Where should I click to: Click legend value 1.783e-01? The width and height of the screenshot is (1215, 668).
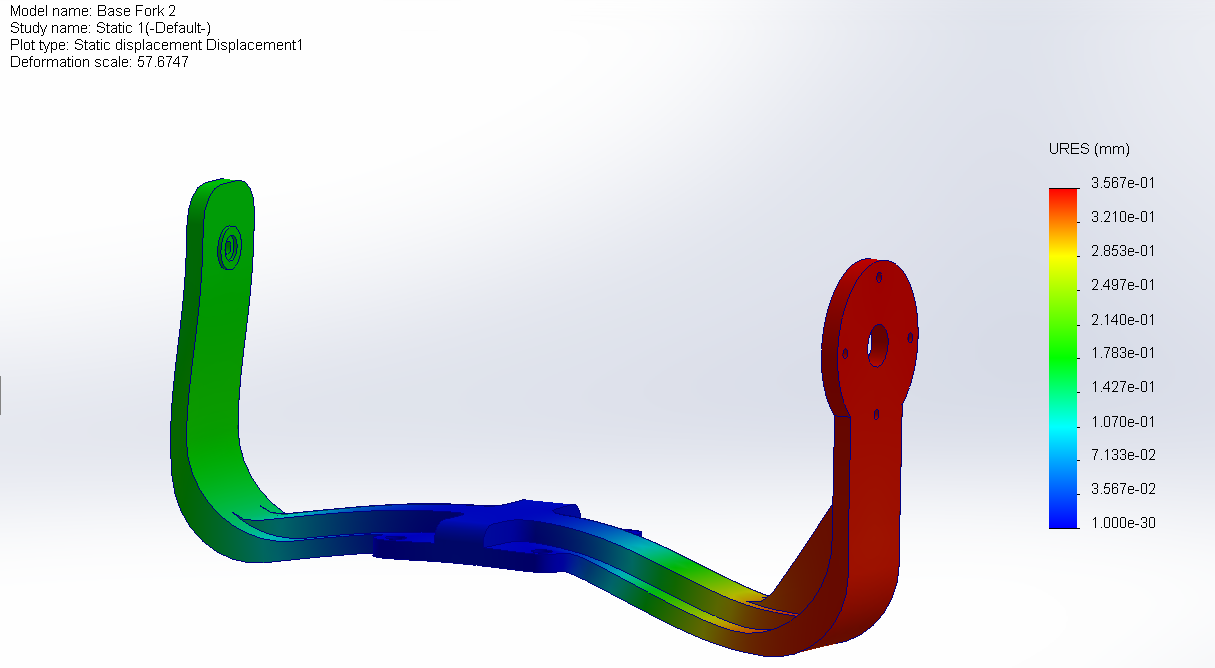pos(1124,353)
